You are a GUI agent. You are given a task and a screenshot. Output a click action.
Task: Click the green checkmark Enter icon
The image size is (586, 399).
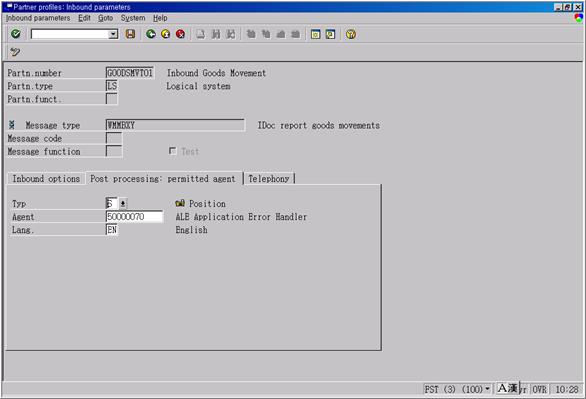[15, 34]
